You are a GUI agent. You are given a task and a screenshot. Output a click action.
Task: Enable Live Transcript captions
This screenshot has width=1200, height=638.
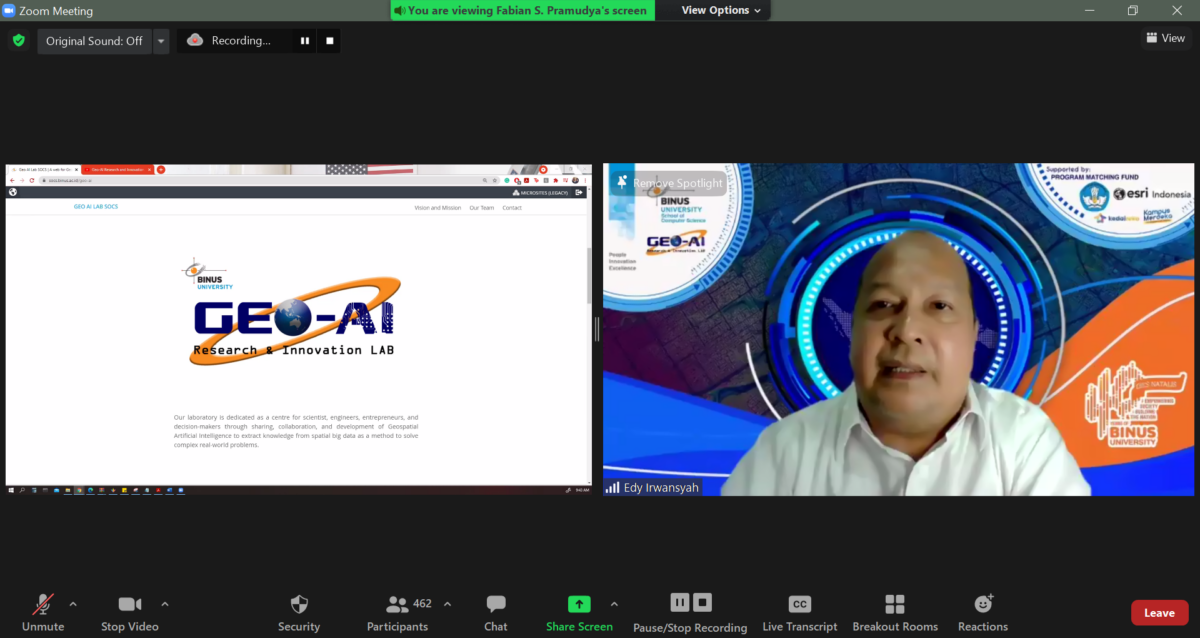tap(800, 612)
